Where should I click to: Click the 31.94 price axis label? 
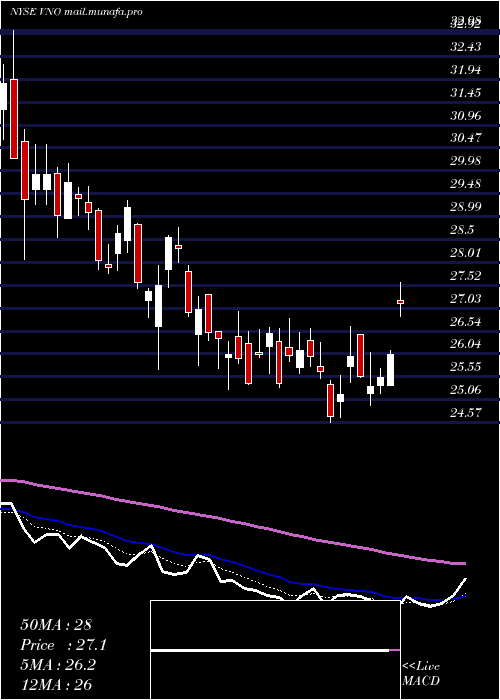click(x=466, y=70)
